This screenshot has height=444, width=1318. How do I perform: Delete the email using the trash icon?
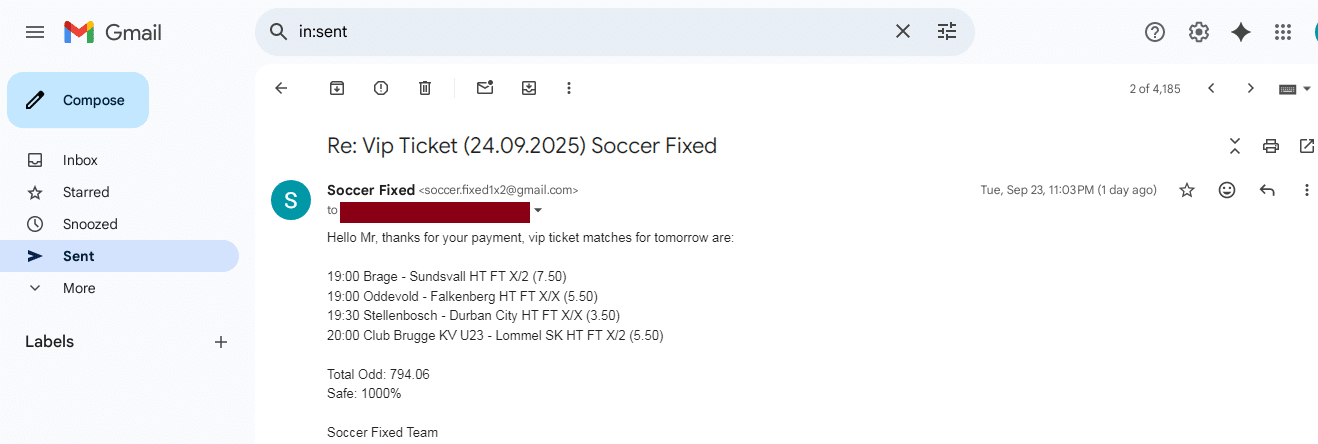pos(425,88)
